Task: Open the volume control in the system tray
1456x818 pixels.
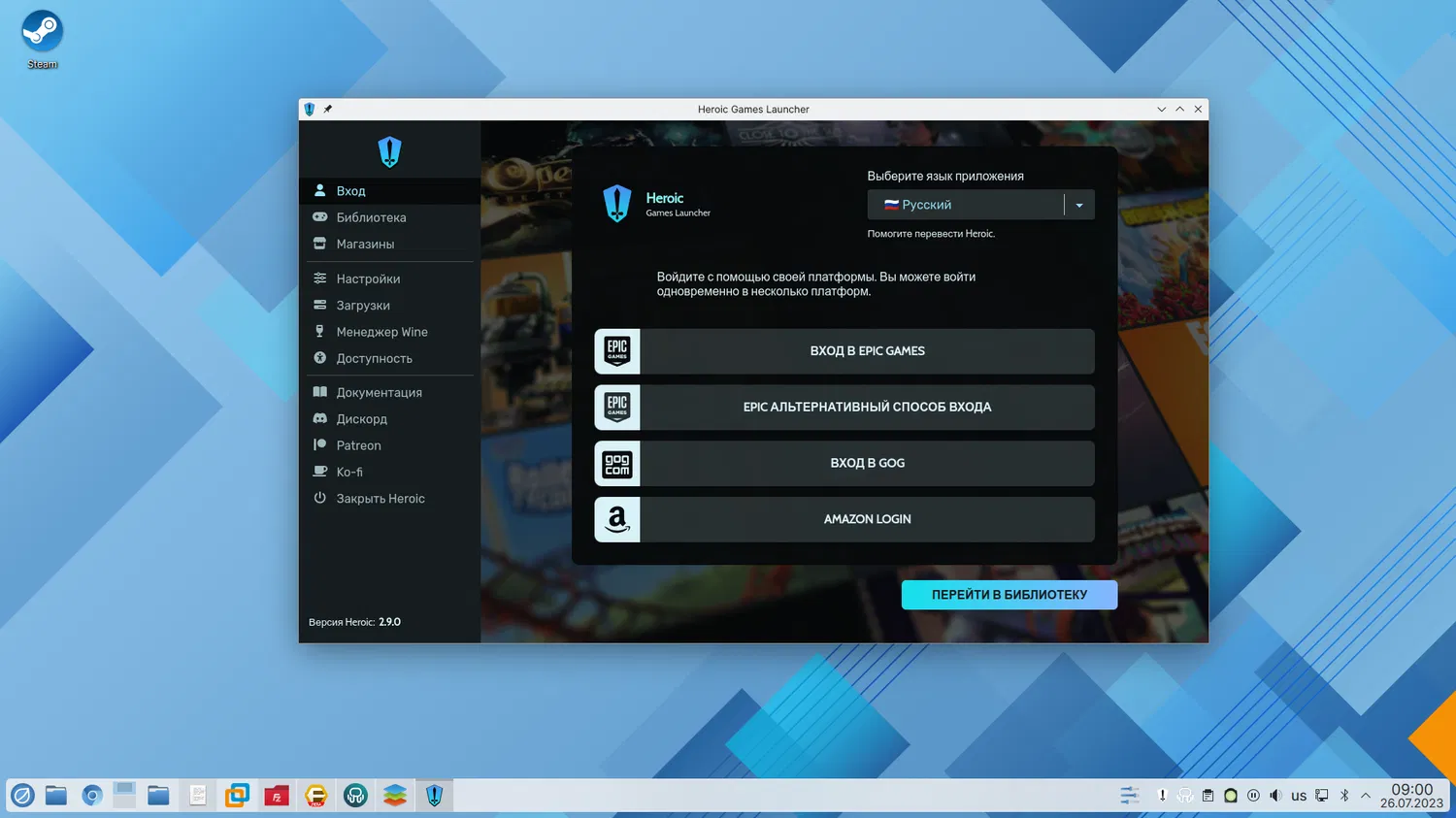Action: click(1275, 796)
